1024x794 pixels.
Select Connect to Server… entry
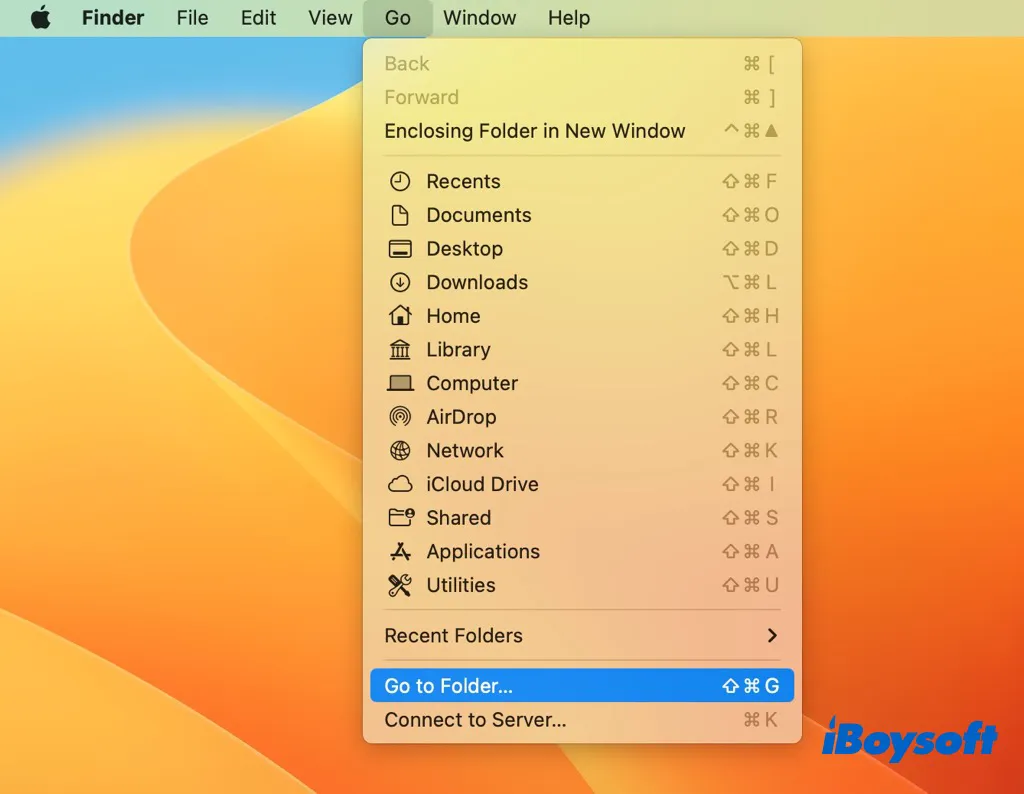coord(475,720)
